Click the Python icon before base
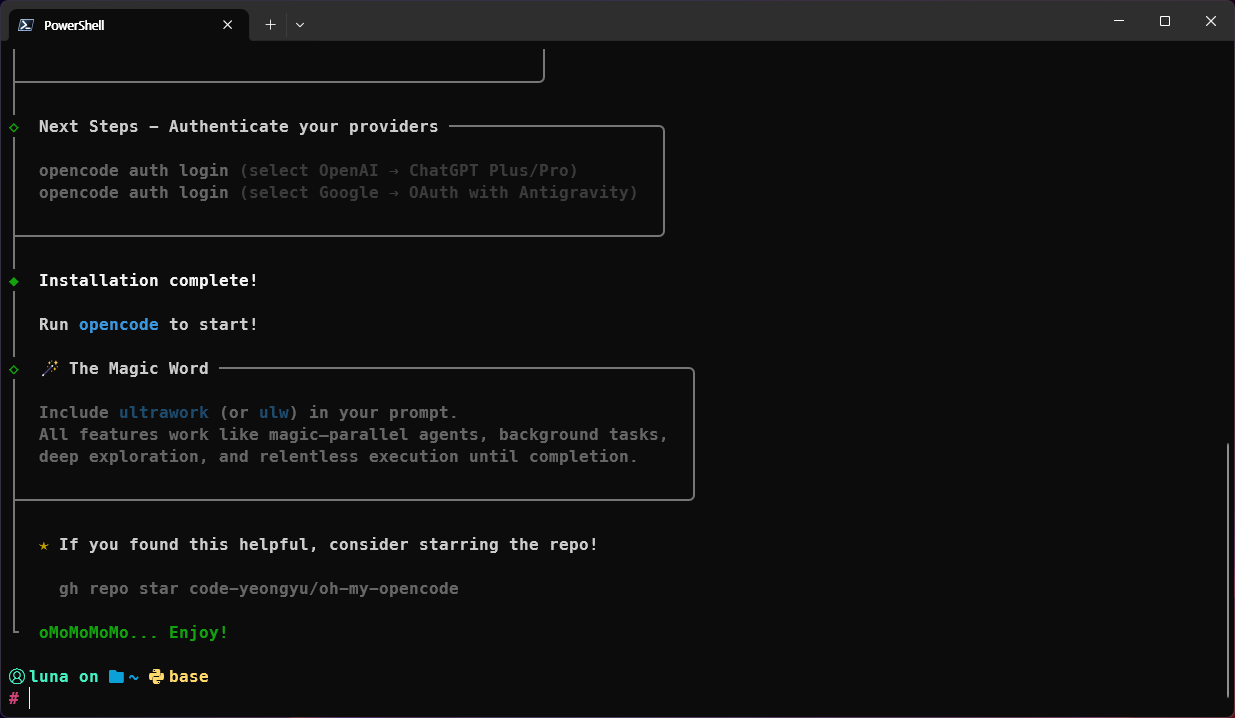Image resolution: width=1235 pixels, height=718 pixels. click(157, 677)
